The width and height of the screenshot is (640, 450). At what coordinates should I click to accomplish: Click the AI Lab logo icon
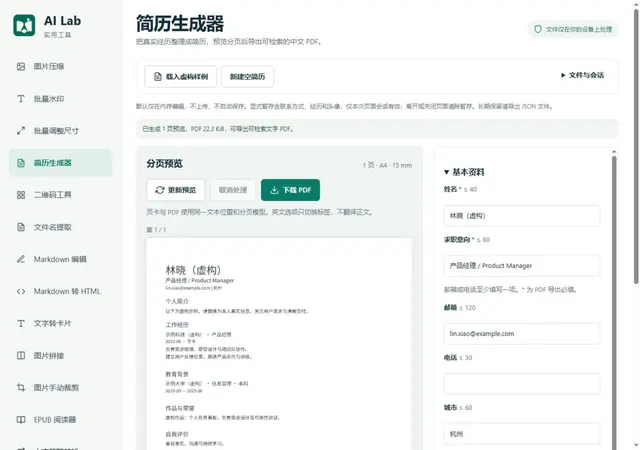click(24, 25)
